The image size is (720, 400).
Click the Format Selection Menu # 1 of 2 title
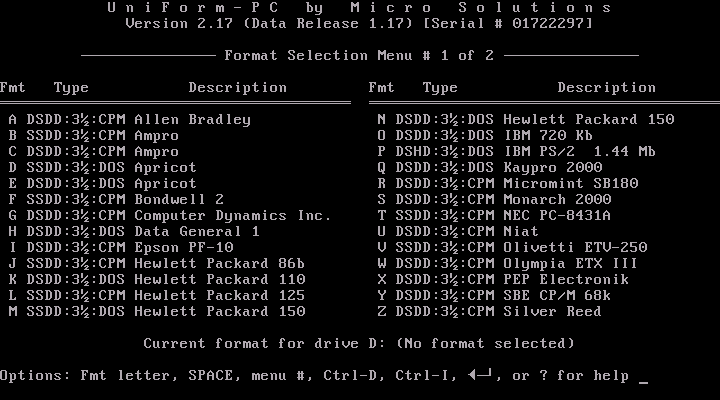[x=359, y=56]
